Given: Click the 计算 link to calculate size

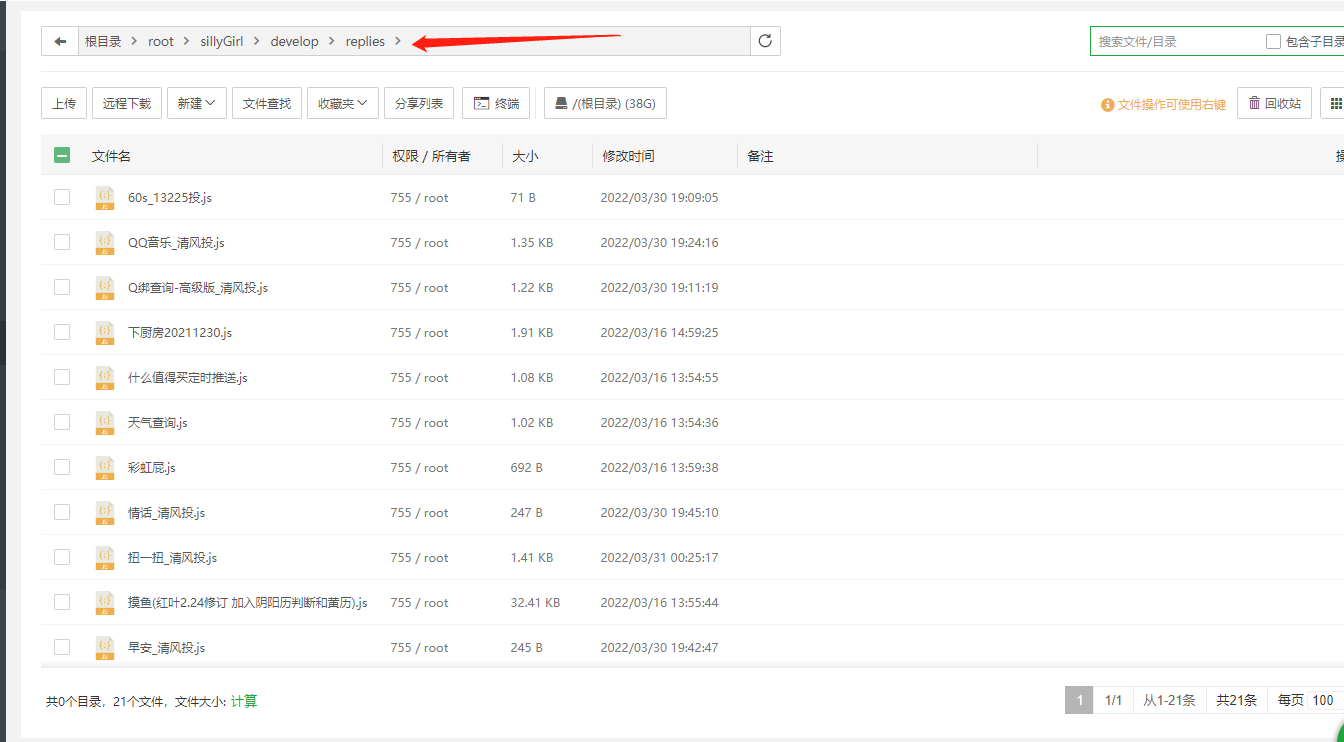Looking at the screenshot, I should pos(244,702).
